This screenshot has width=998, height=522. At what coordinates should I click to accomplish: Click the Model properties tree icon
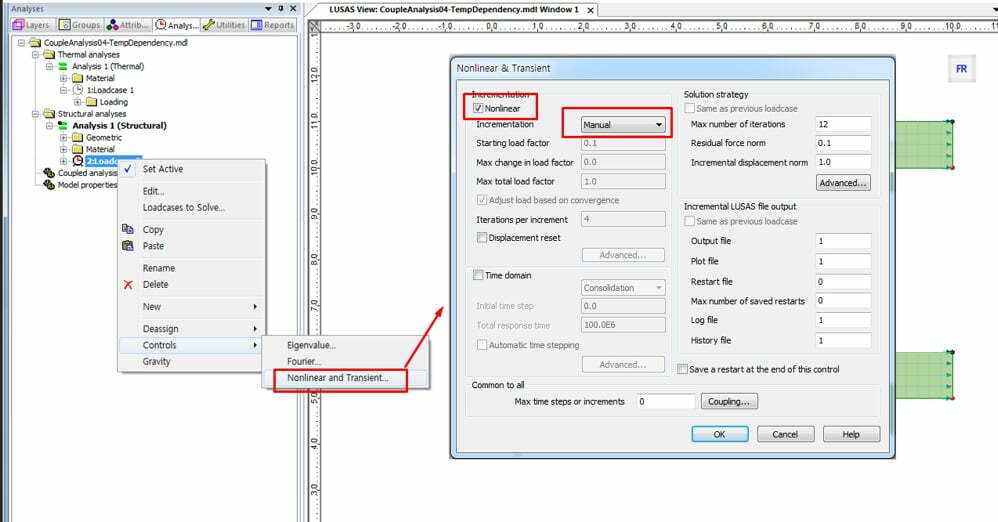49,185
